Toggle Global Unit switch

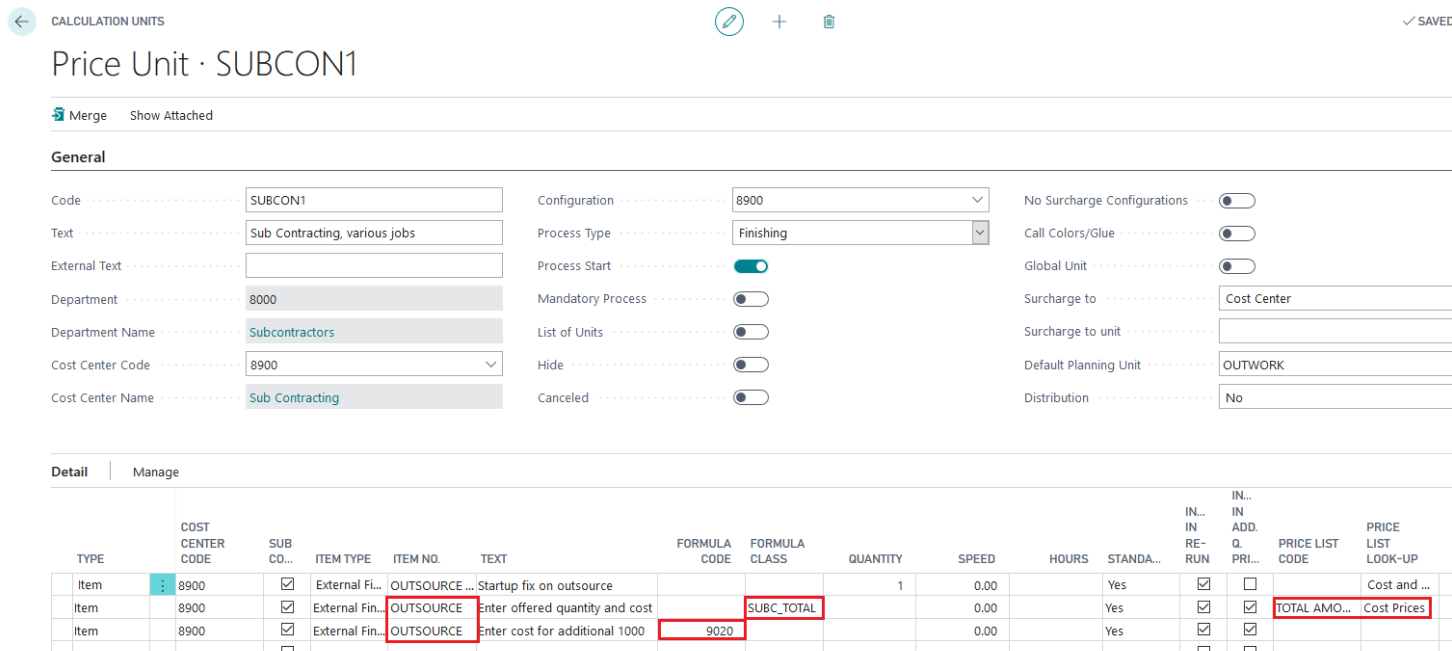[x=1237, y=266]
